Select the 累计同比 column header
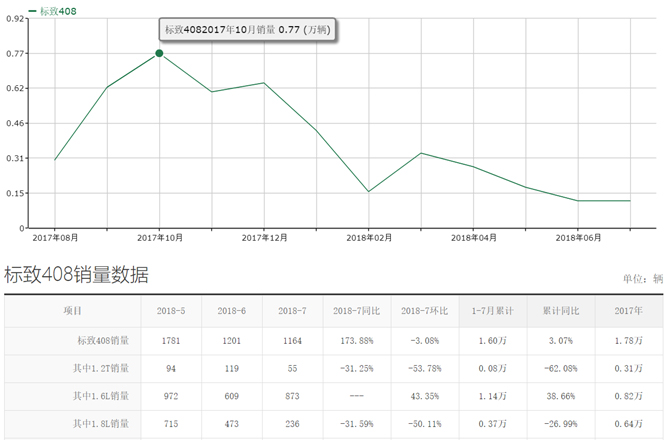666x440 pixels. [x=561, y=311]
